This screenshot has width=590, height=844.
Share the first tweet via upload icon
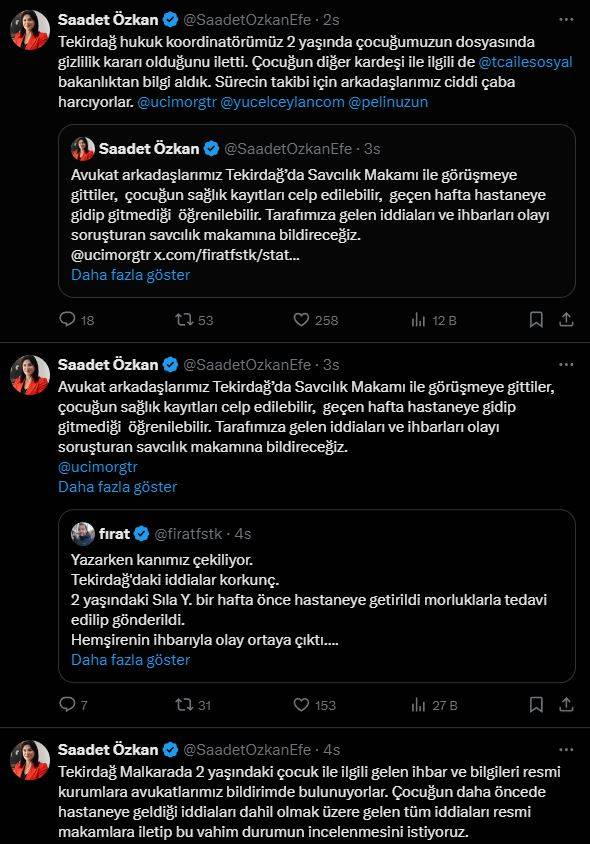566,320
